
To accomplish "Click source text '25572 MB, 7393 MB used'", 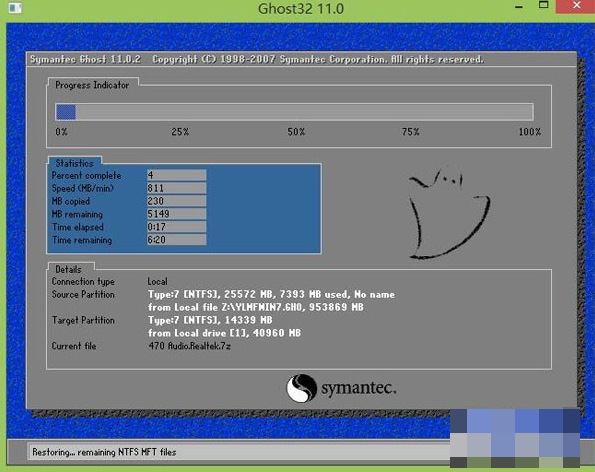I will [286, 294].
